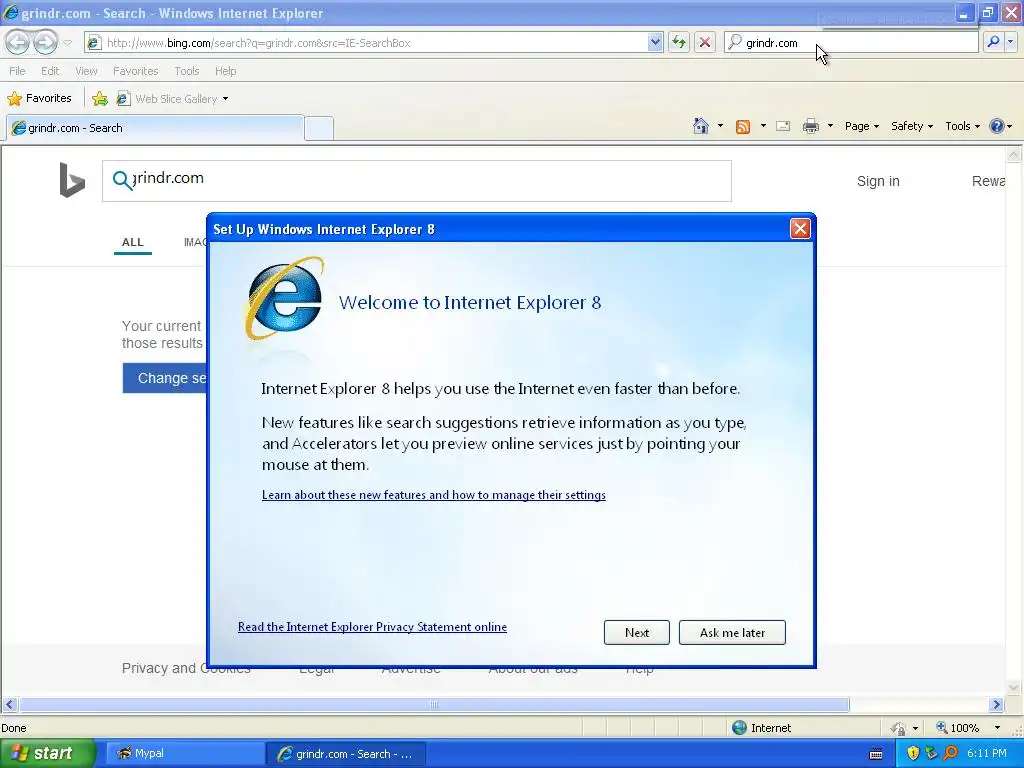The image size is (1024, 768).
Task: Click the Internet Explorer logo in dialog
Action: pyautogui.click(x=285, y=298)
